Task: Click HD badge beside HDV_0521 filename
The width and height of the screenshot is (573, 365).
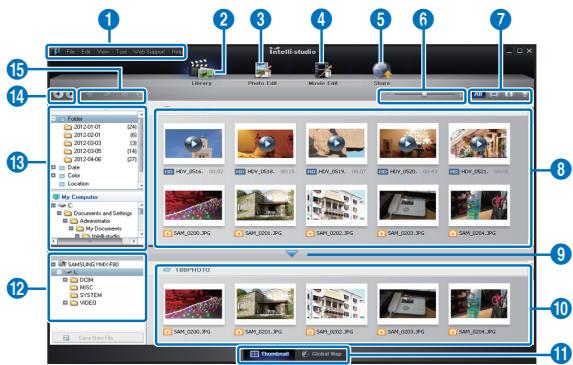Action: point(454,171)
